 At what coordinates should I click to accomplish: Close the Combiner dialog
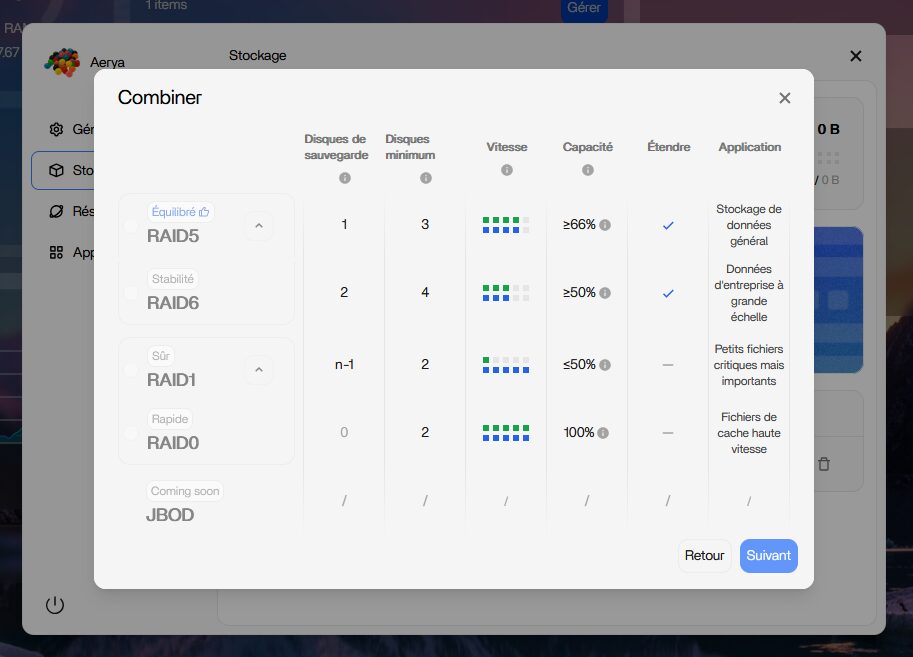(785, 98)
